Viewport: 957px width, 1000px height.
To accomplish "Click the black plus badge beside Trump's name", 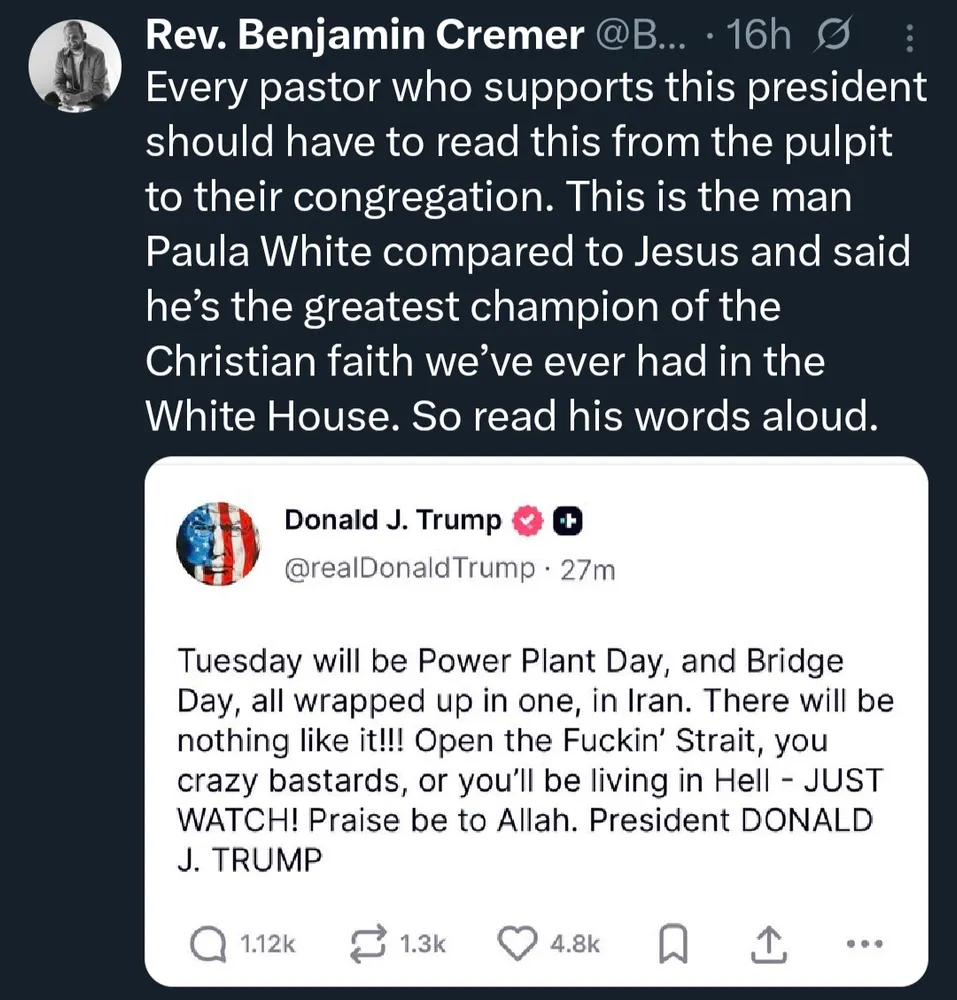I will click(567, 520).
